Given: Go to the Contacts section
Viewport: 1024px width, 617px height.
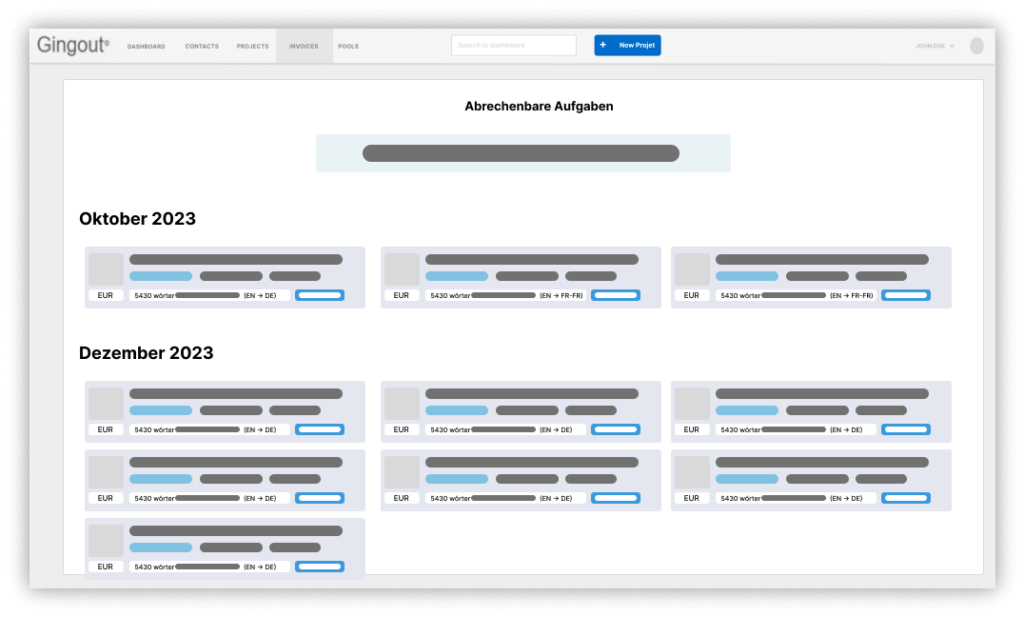Looking at the screenshot, I should point(202,46).
